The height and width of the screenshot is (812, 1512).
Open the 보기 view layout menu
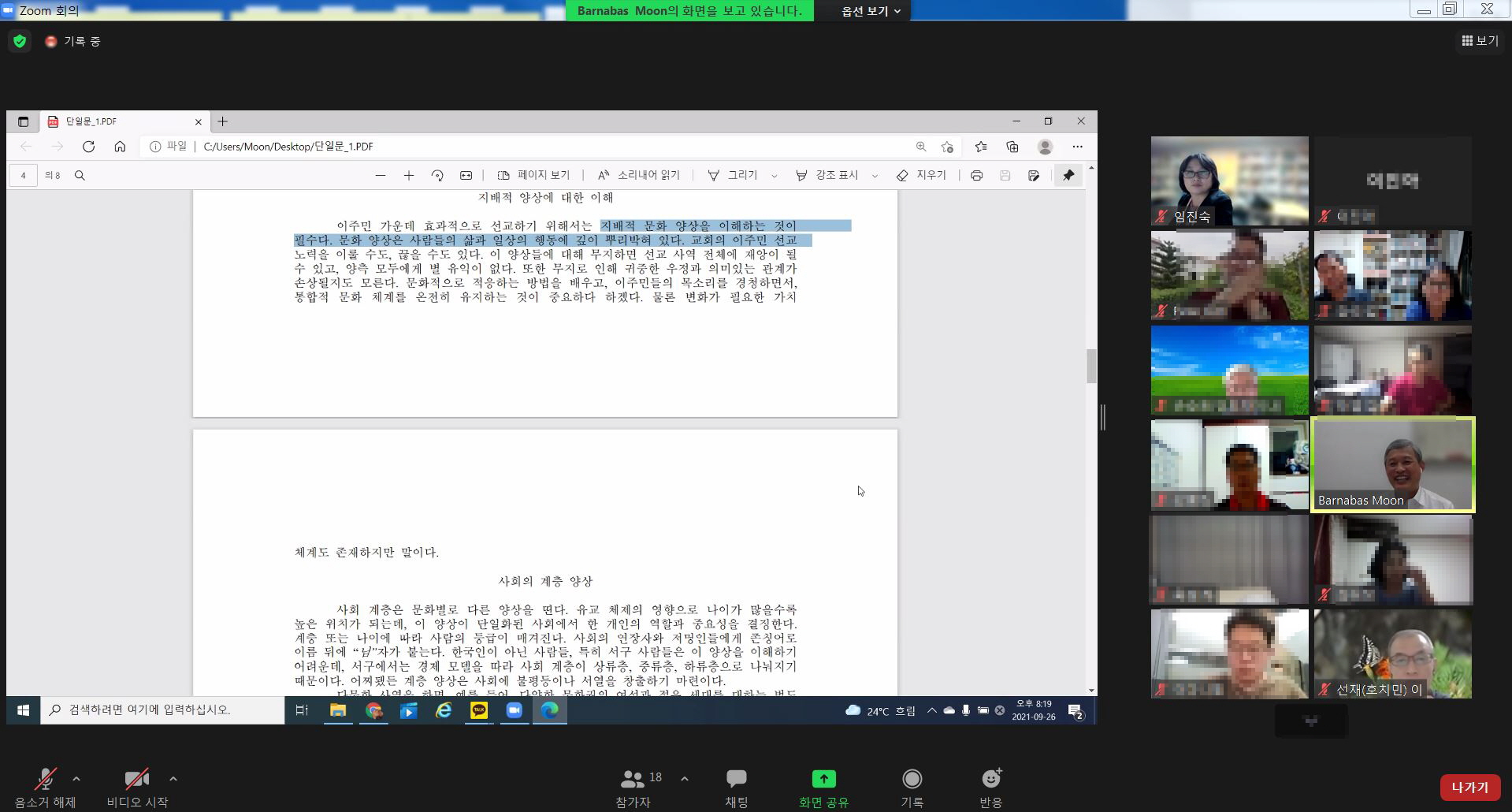click(x=1480, y=41)
